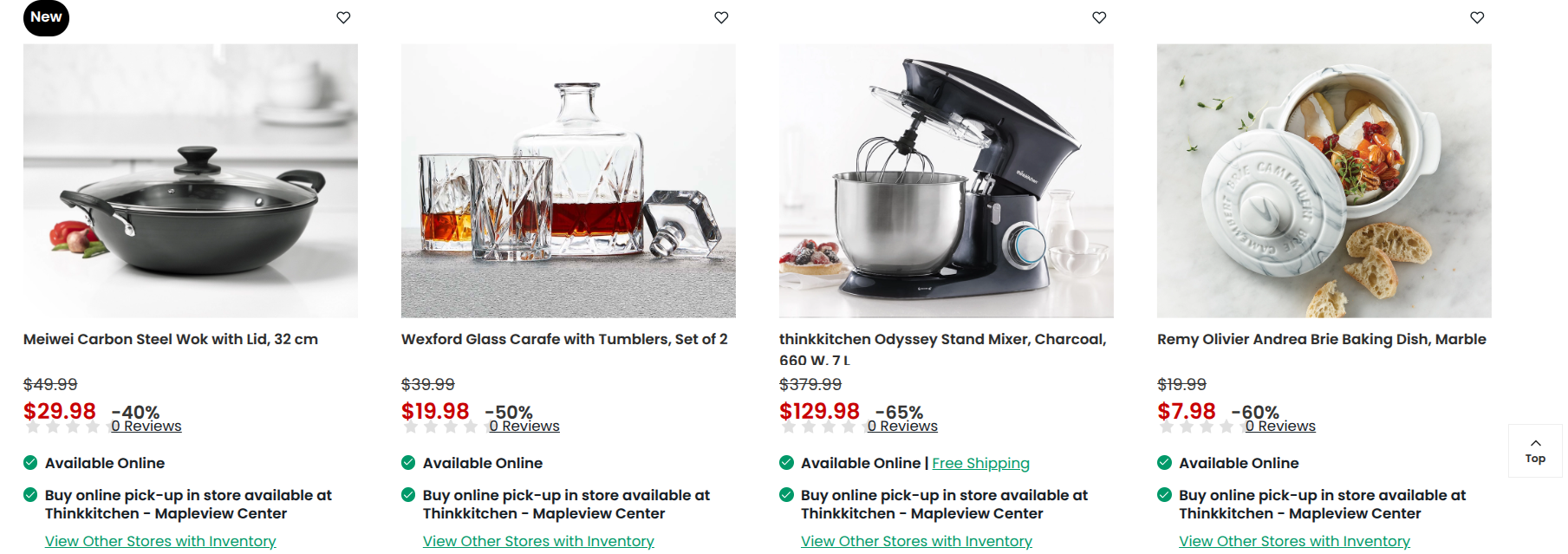This screenshot has height=554, width=1568.
Task: Open Wexford carafe with tumblers image
Action: 569,180
